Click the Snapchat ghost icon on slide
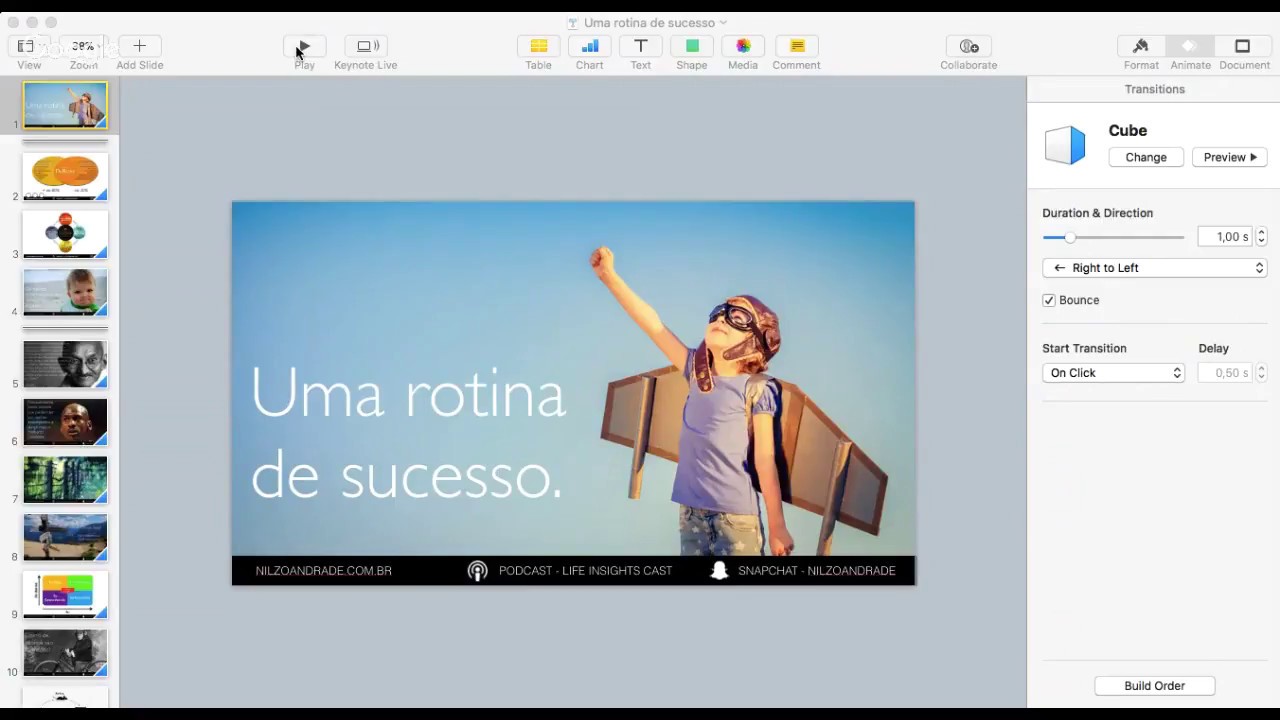 pyautogui.click(x=719, y=571)
